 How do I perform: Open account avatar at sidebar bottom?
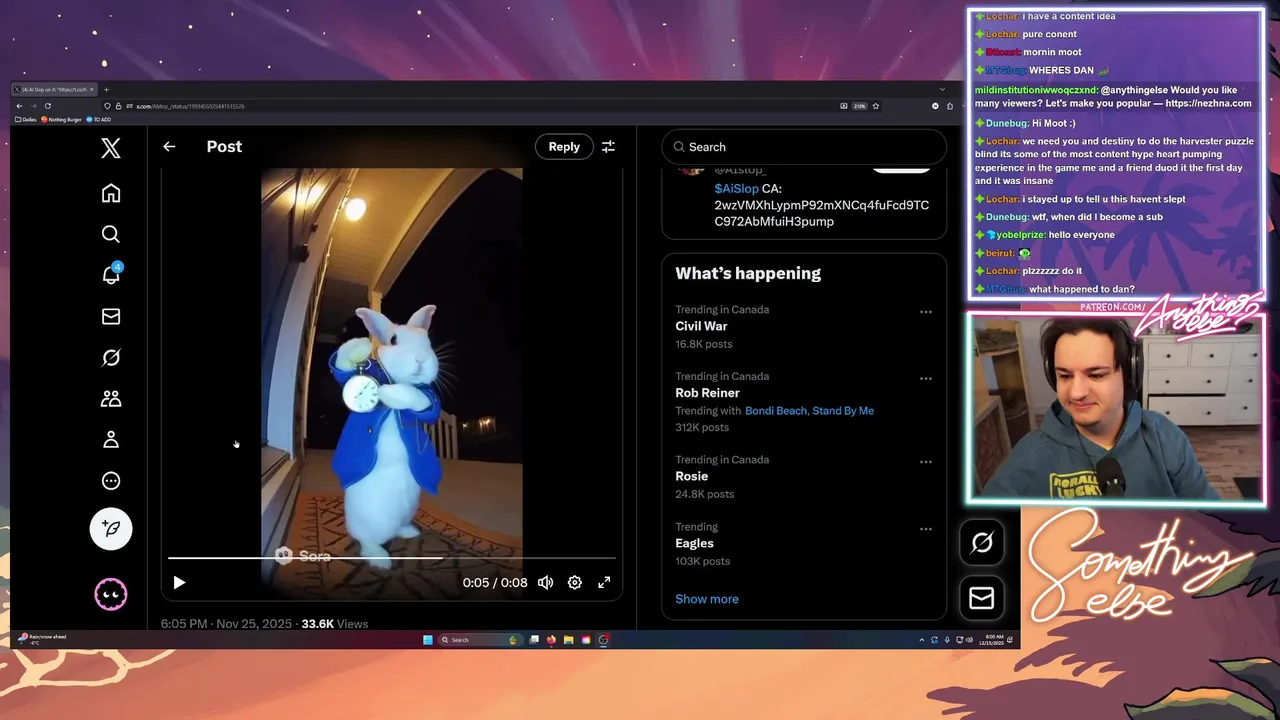point(111,594)
